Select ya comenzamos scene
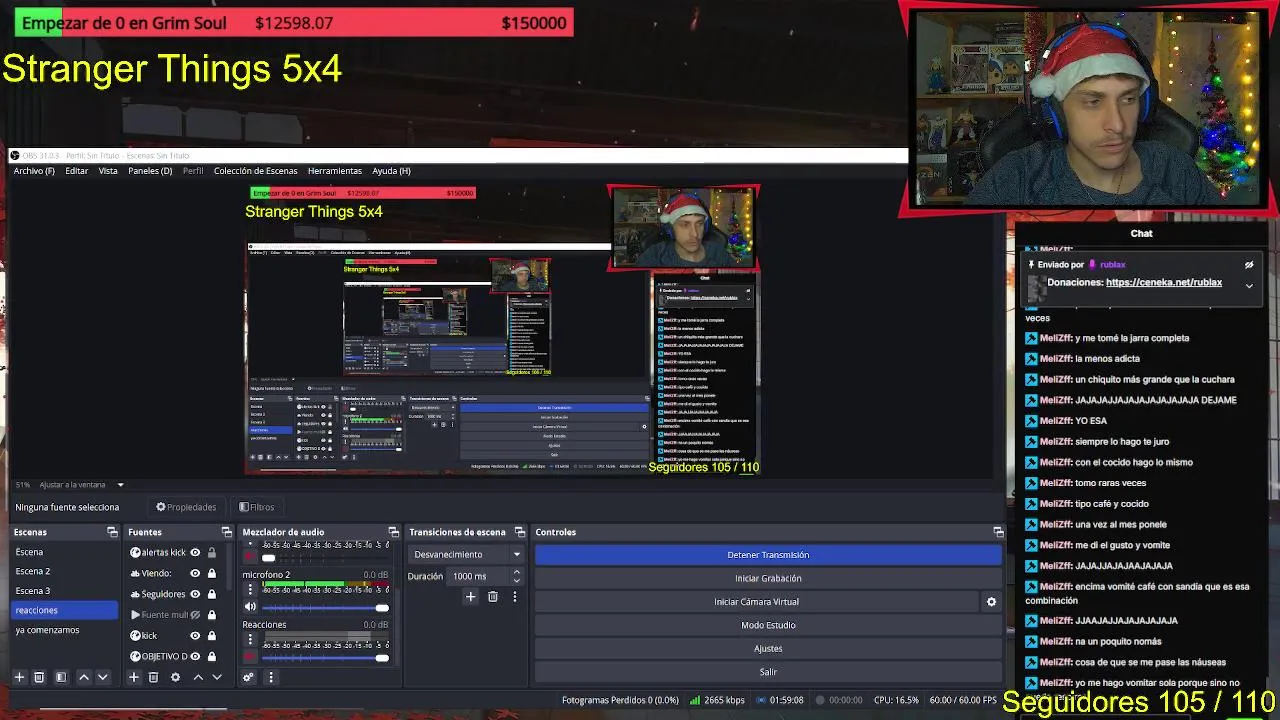This screenshot has height=720, width=1280. [65, 630]
